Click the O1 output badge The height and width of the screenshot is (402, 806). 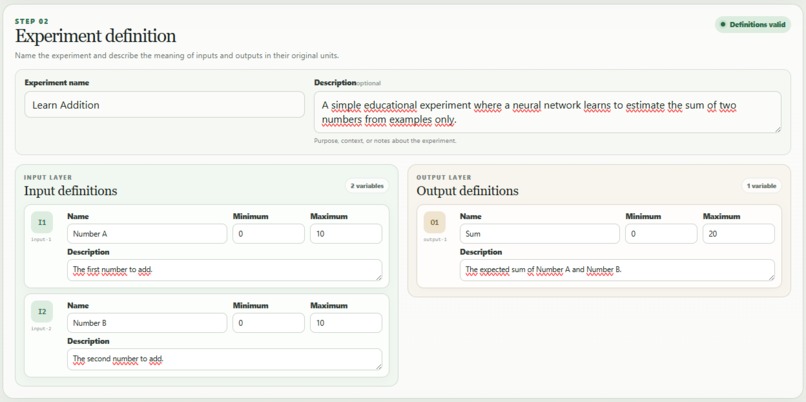click(435, 223)
